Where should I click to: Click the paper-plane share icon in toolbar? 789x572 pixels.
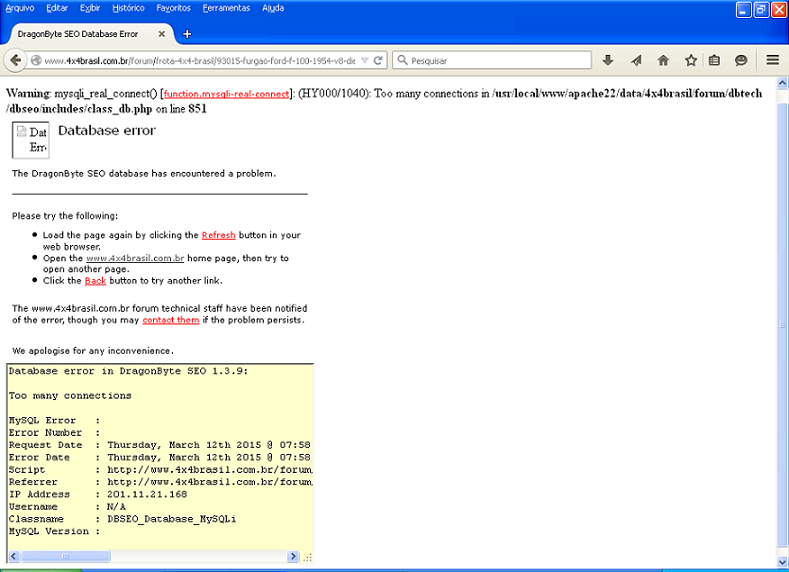636,60
